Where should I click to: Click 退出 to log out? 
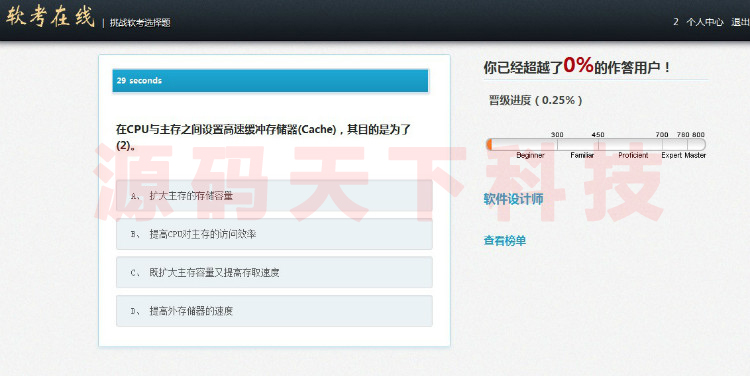pyautogui.click(x=740, y=22)
